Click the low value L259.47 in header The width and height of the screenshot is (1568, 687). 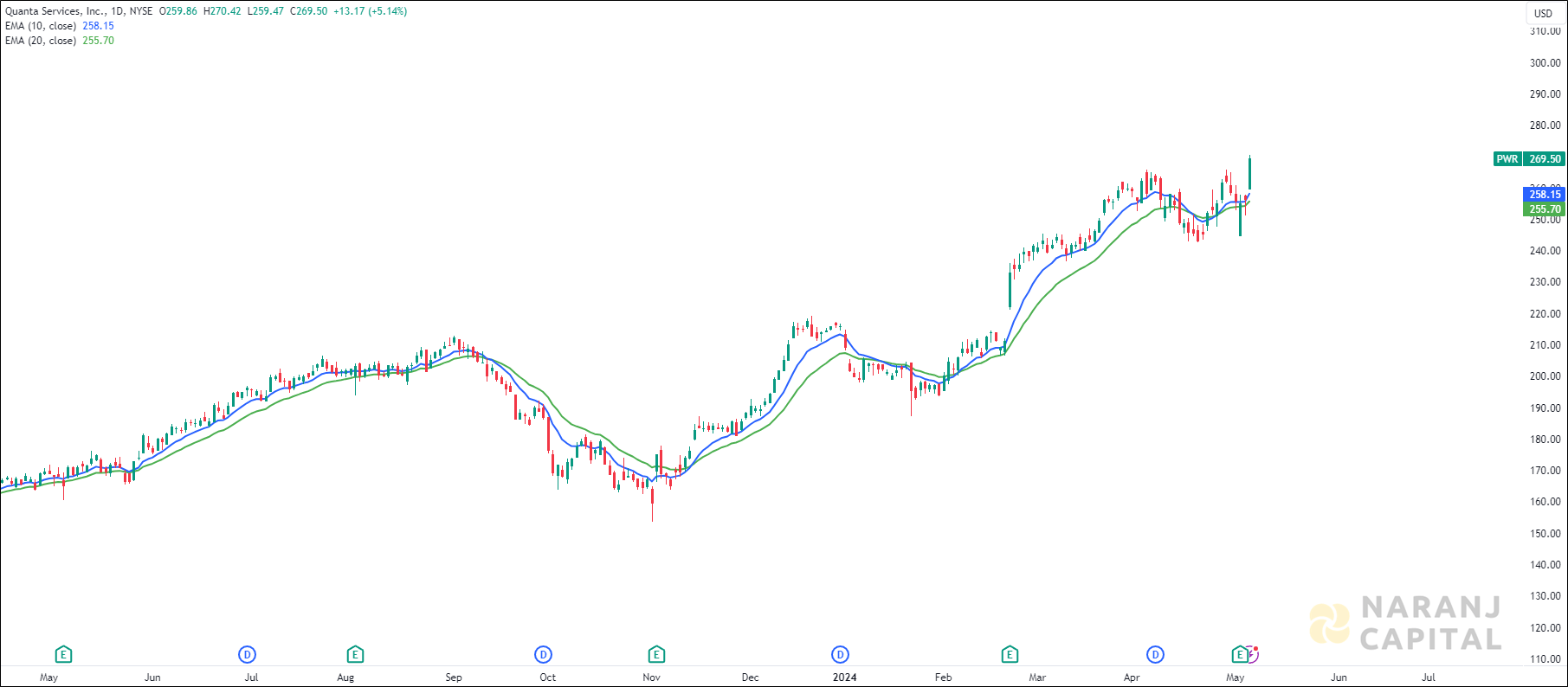265,11
